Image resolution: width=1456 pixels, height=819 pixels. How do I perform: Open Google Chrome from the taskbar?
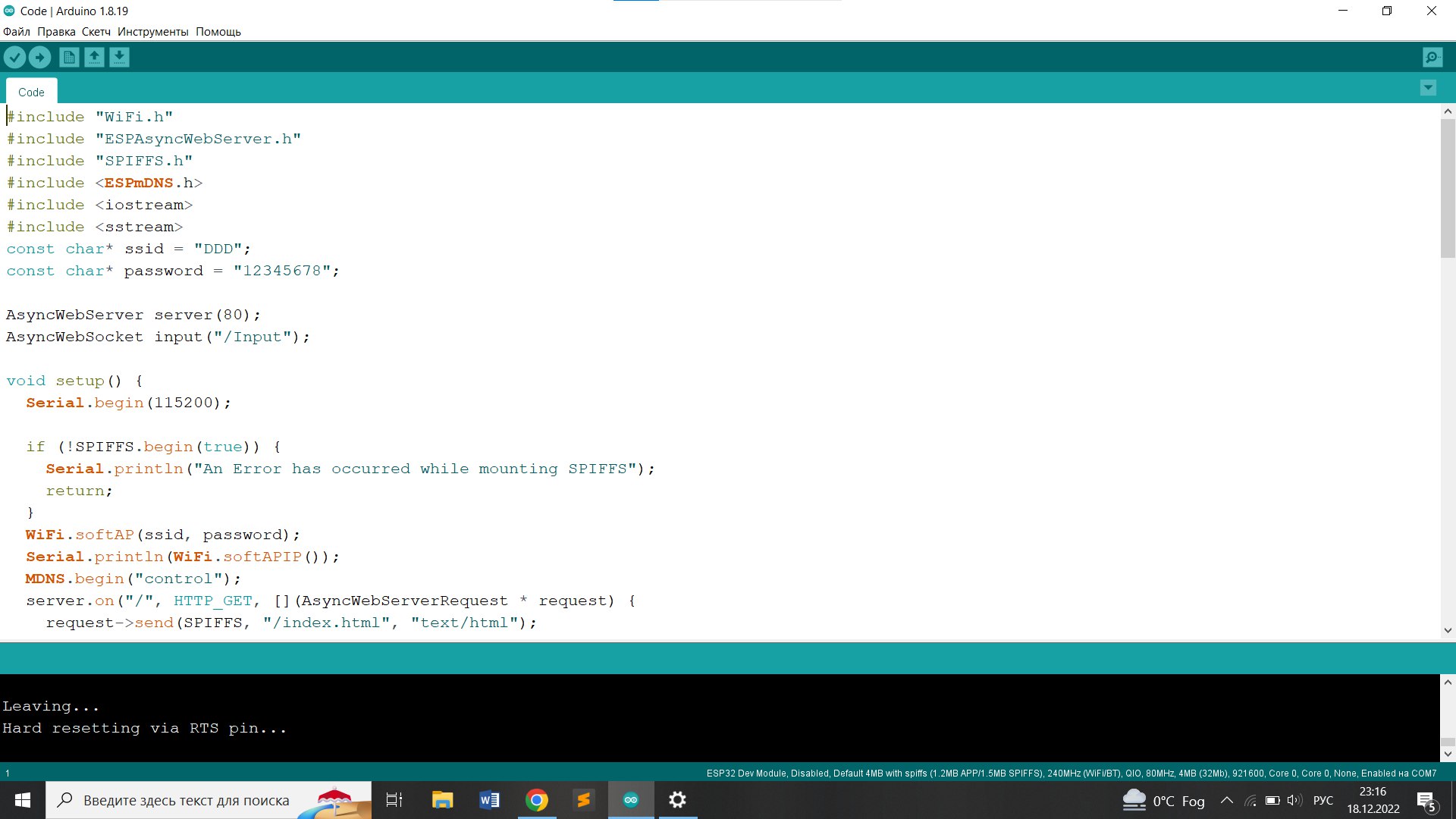point(537,800)
